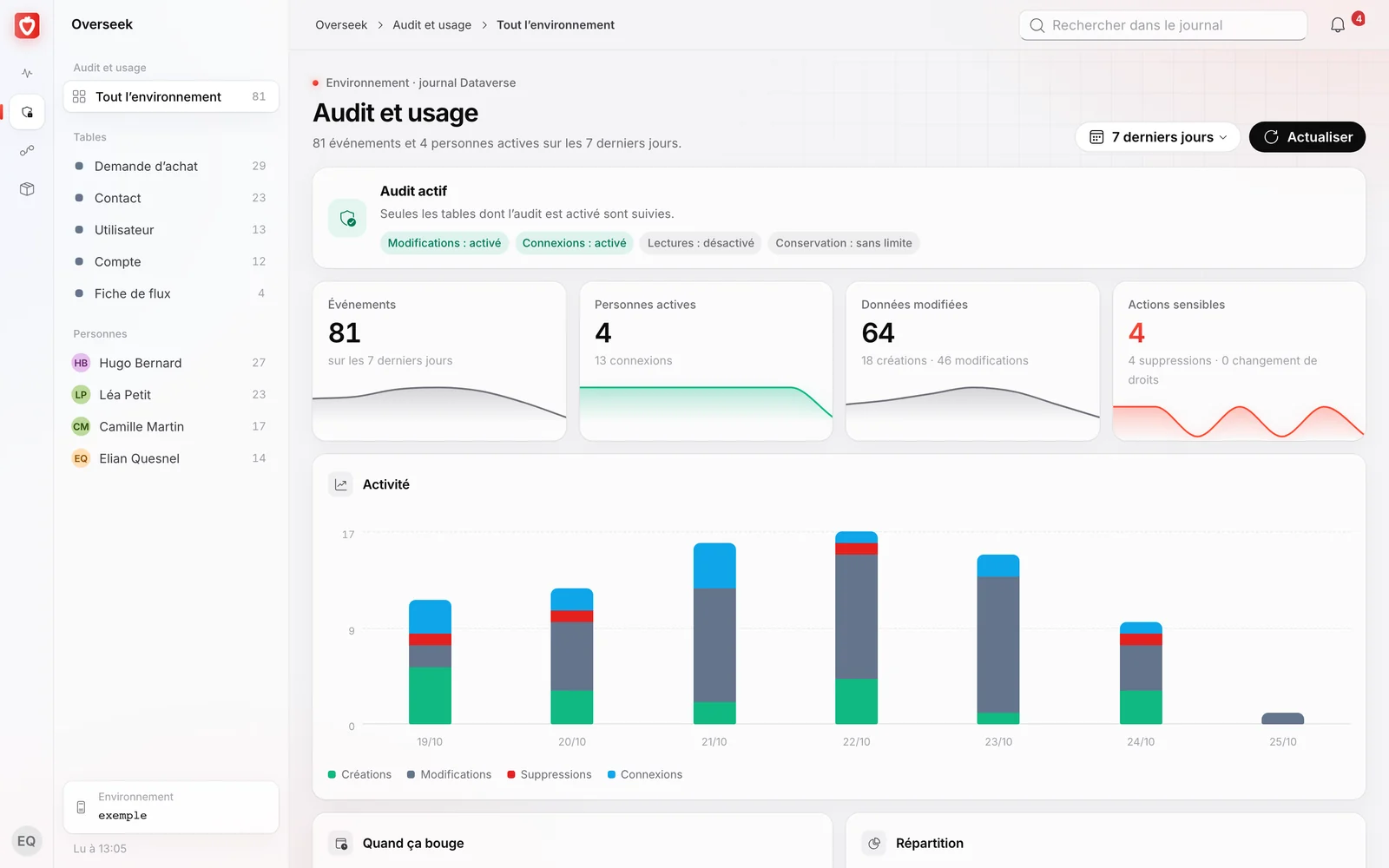Viewport: 1389px width, 868px height.
Task: Click Overseek in the breadcrumb
Action: click(x=341, y=25)
